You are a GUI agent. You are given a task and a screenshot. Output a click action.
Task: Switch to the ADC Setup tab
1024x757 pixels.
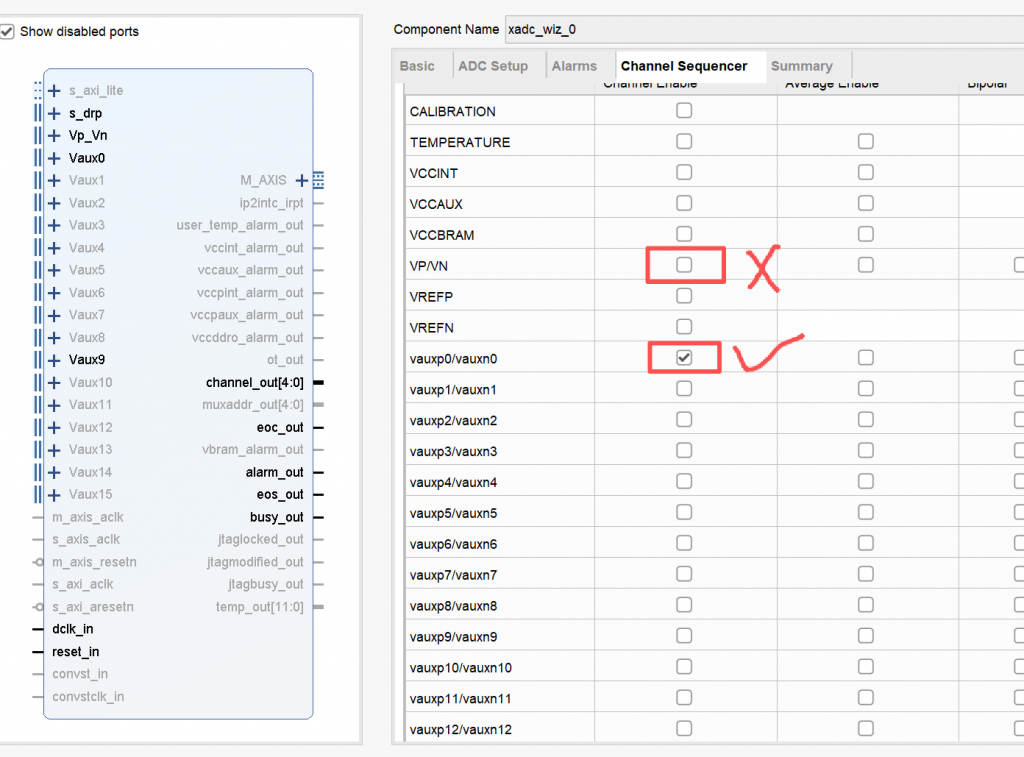pos(493,66)
